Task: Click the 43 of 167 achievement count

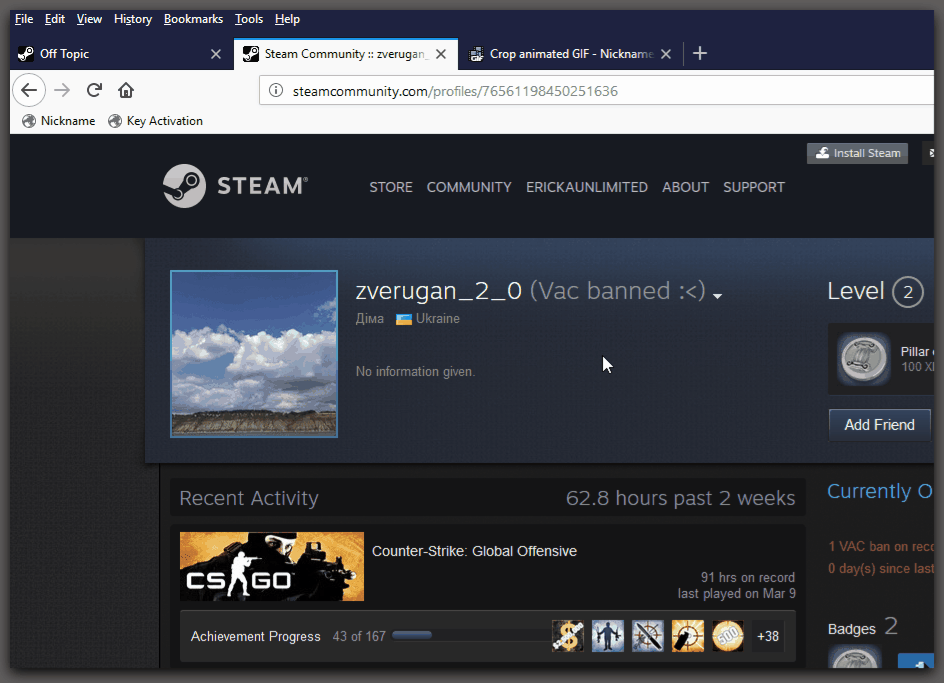Action: click(x=359, y=637)
